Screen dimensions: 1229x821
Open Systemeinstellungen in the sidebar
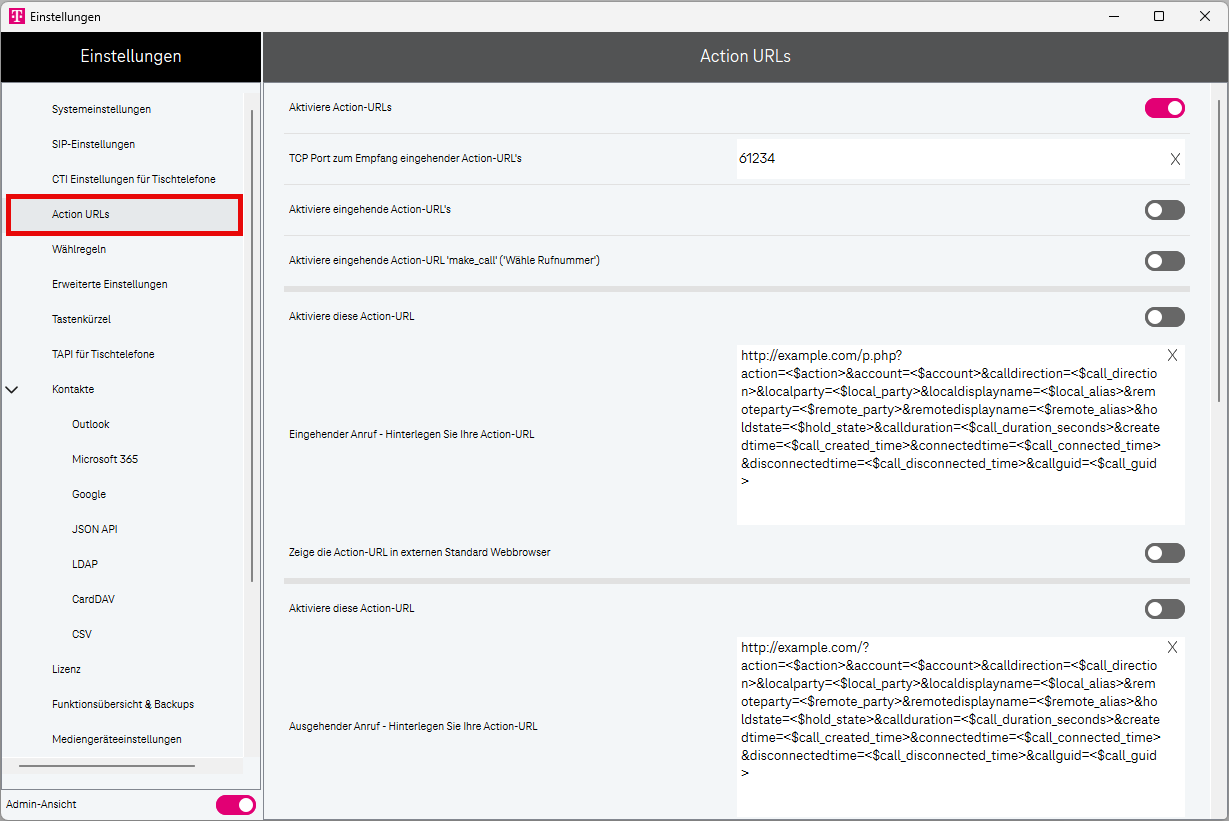point(101,109)
